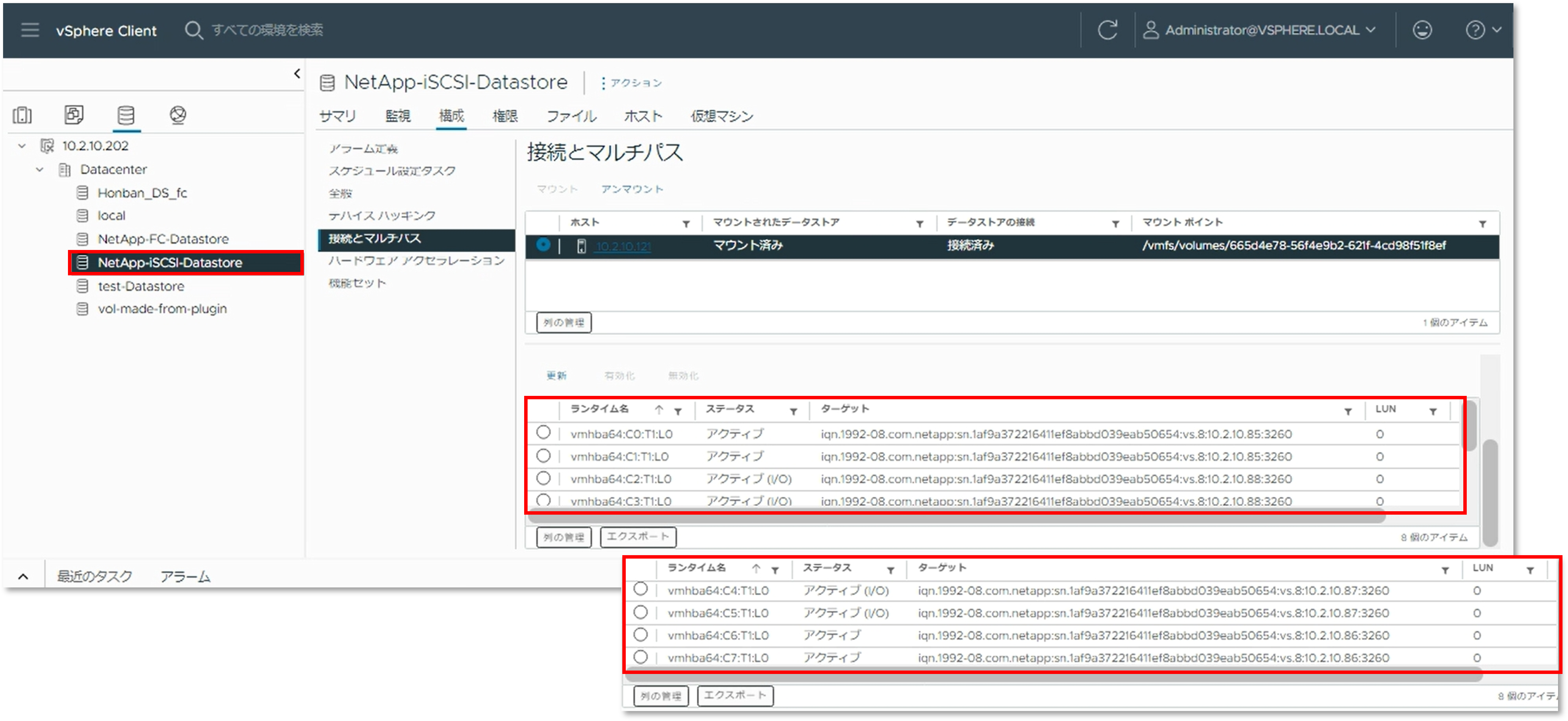Viewport: 1568px width, 721px height.
Task: Select the Honban_DS_fc datastore
Action: 142,193
